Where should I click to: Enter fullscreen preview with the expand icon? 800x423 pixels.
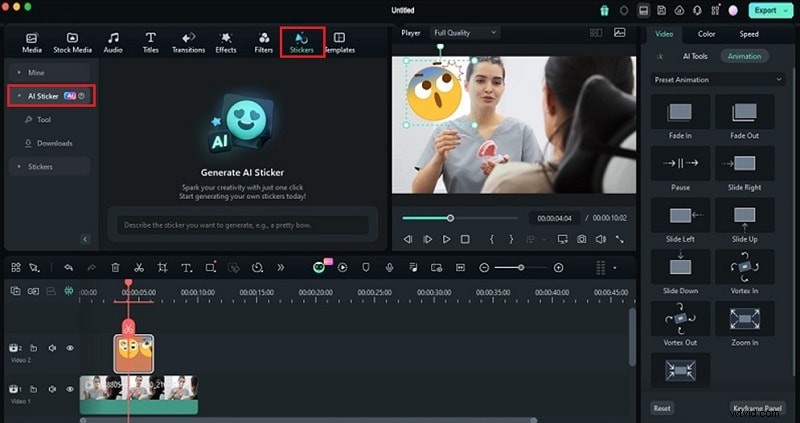pyautogui.click(x=619, y=239)
